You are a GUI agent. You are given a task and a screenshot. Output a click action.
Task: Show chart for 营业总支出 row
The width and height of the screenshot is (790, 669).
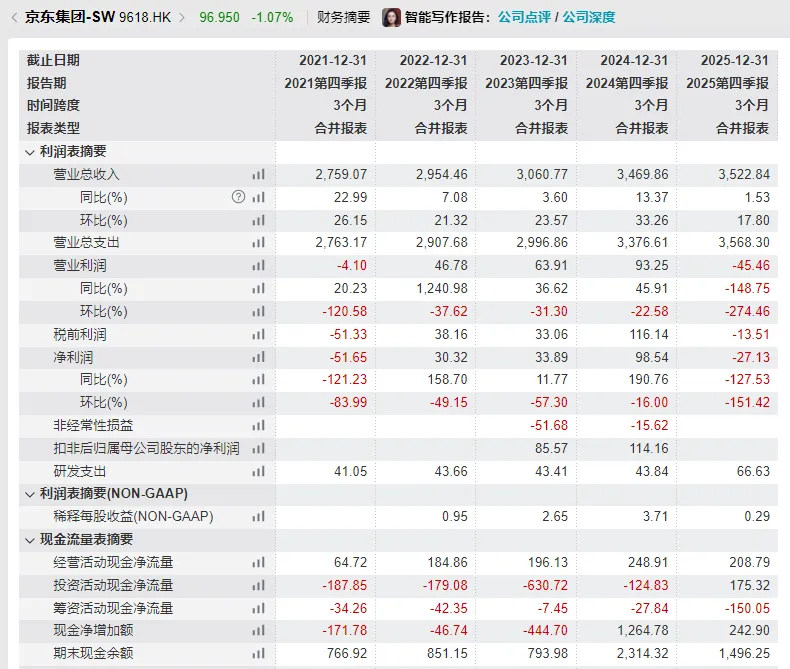(258, 242)
